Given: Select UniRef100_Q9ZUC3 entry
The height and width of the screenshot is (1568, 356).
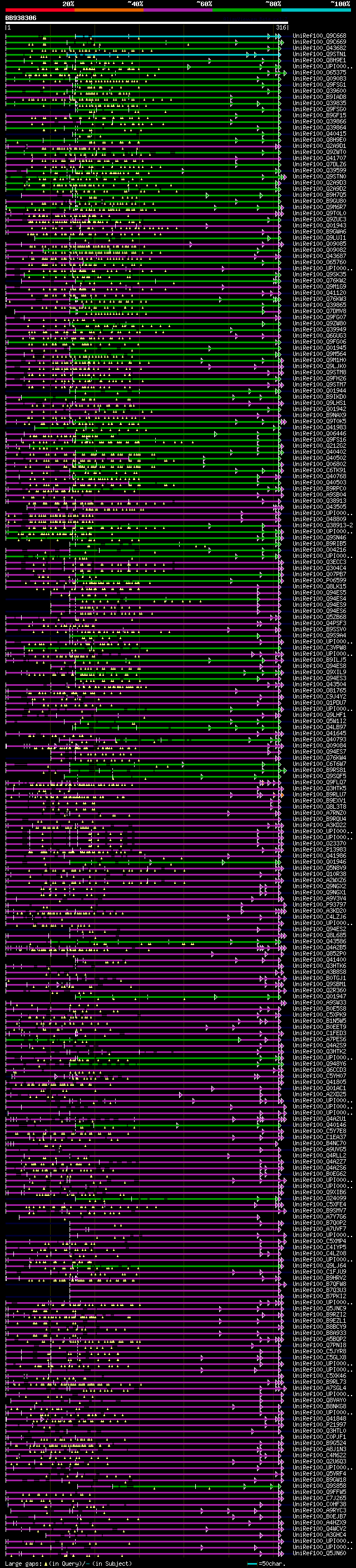Looking at the screenshot, I should click(319, 219).
